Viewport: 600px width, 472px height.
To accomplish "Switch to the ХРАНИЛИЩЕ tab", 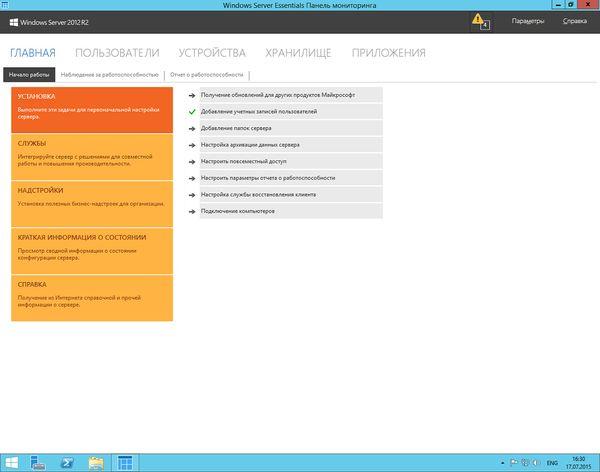I will coord(298,53).
